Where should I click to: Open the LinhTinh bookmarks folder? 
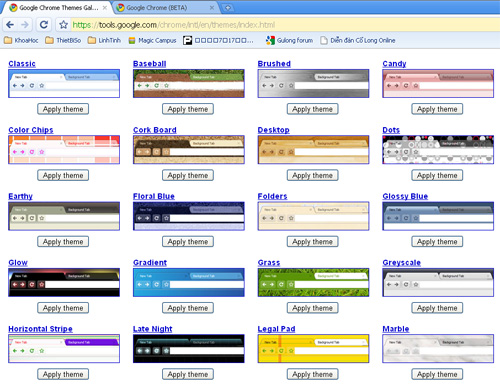[x=104, y=40]
